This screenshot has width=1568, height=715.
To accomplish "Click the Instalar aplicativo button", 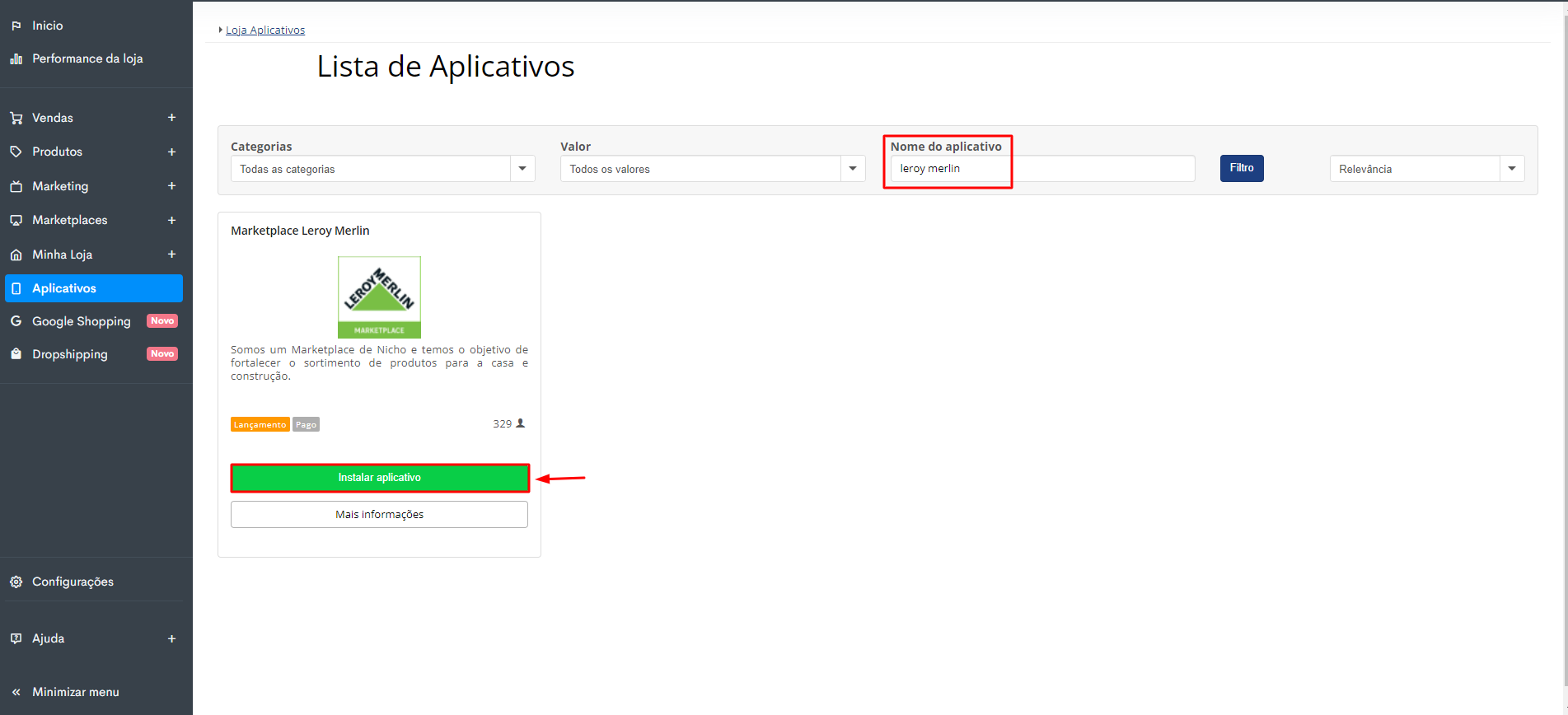I will (380, 478).
